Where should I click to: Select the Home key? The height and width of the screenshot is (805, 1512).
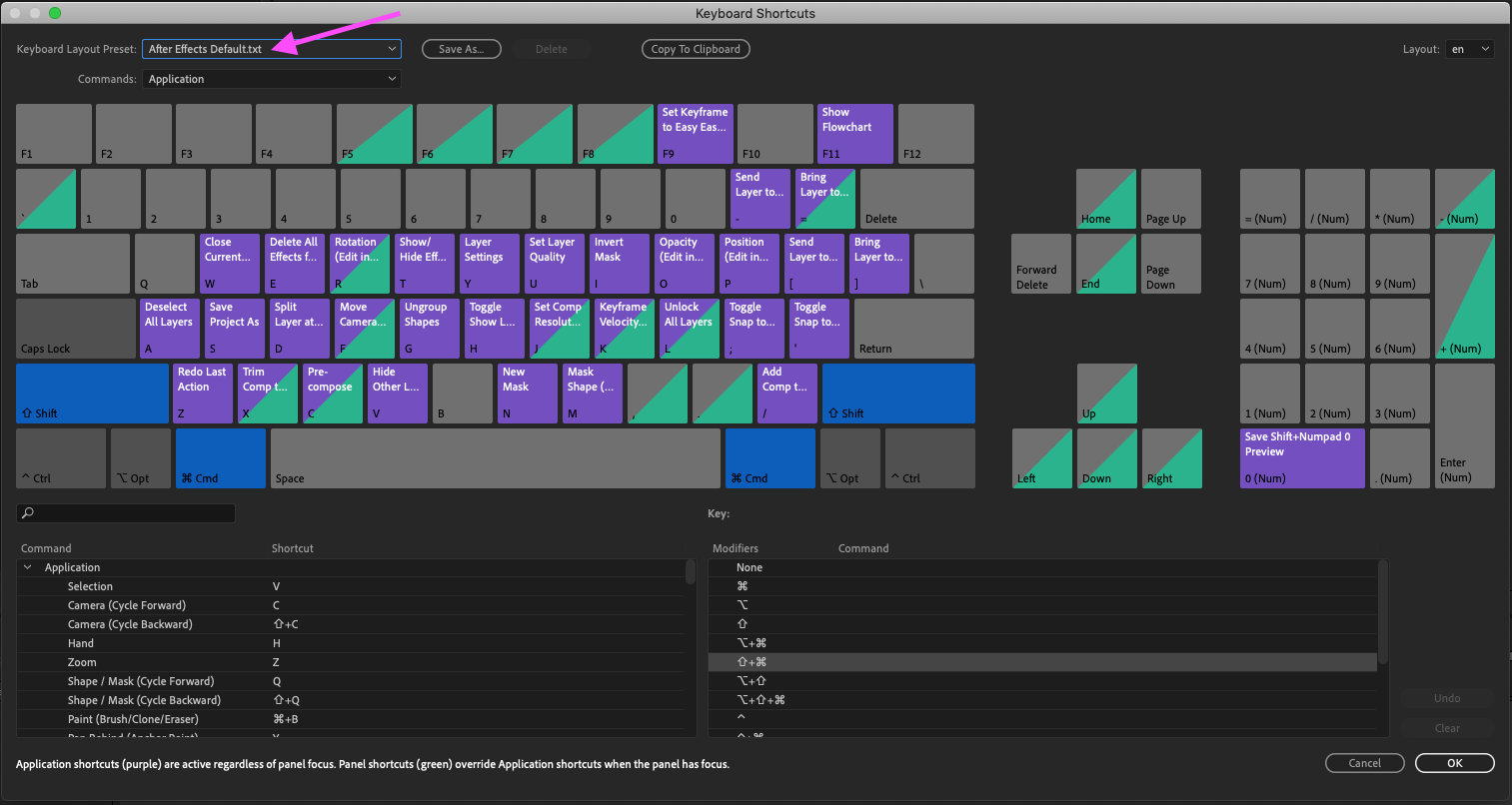pos(1106,199)
